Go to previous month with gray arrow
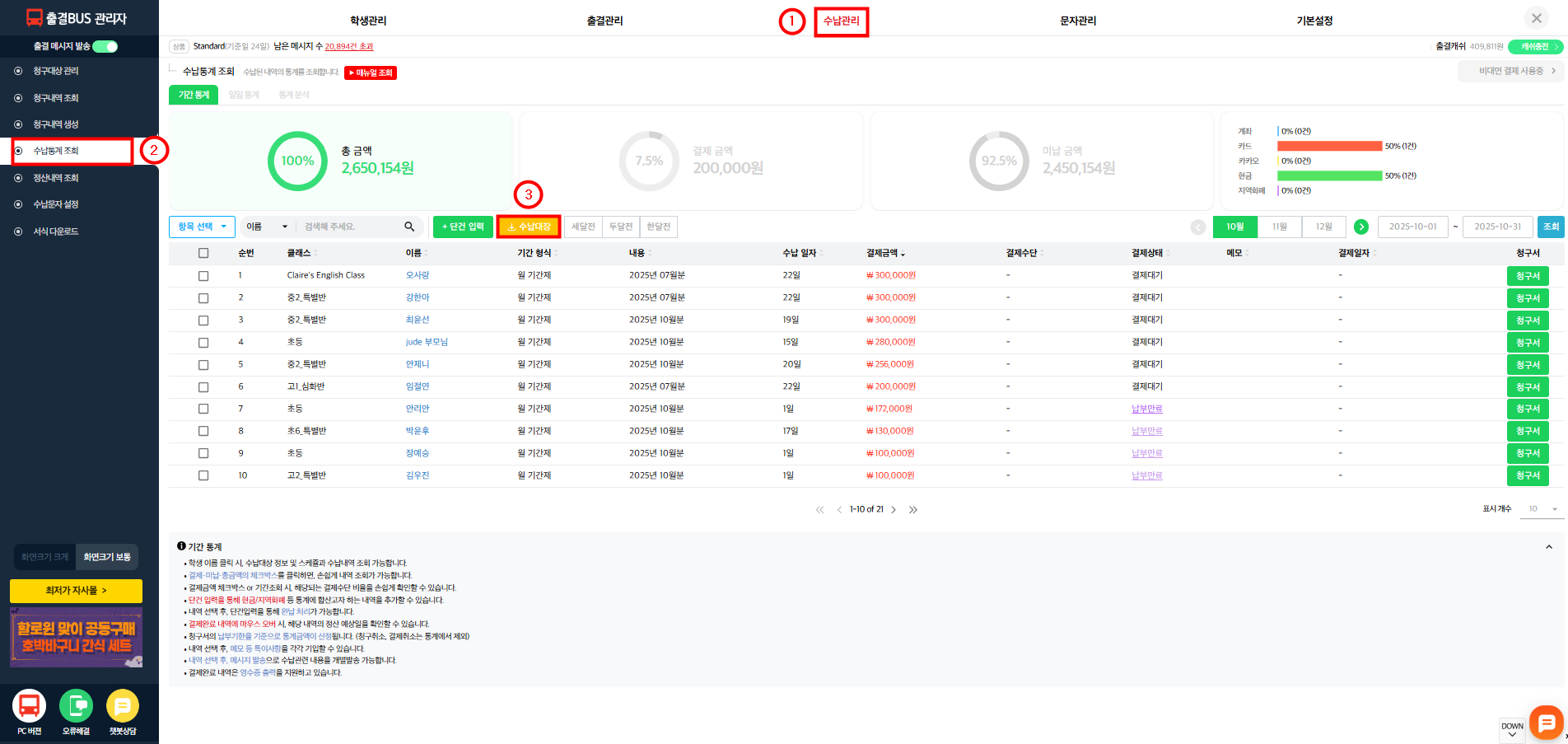The width and height of the screenshot is (1568, 744). (1198, 227)
